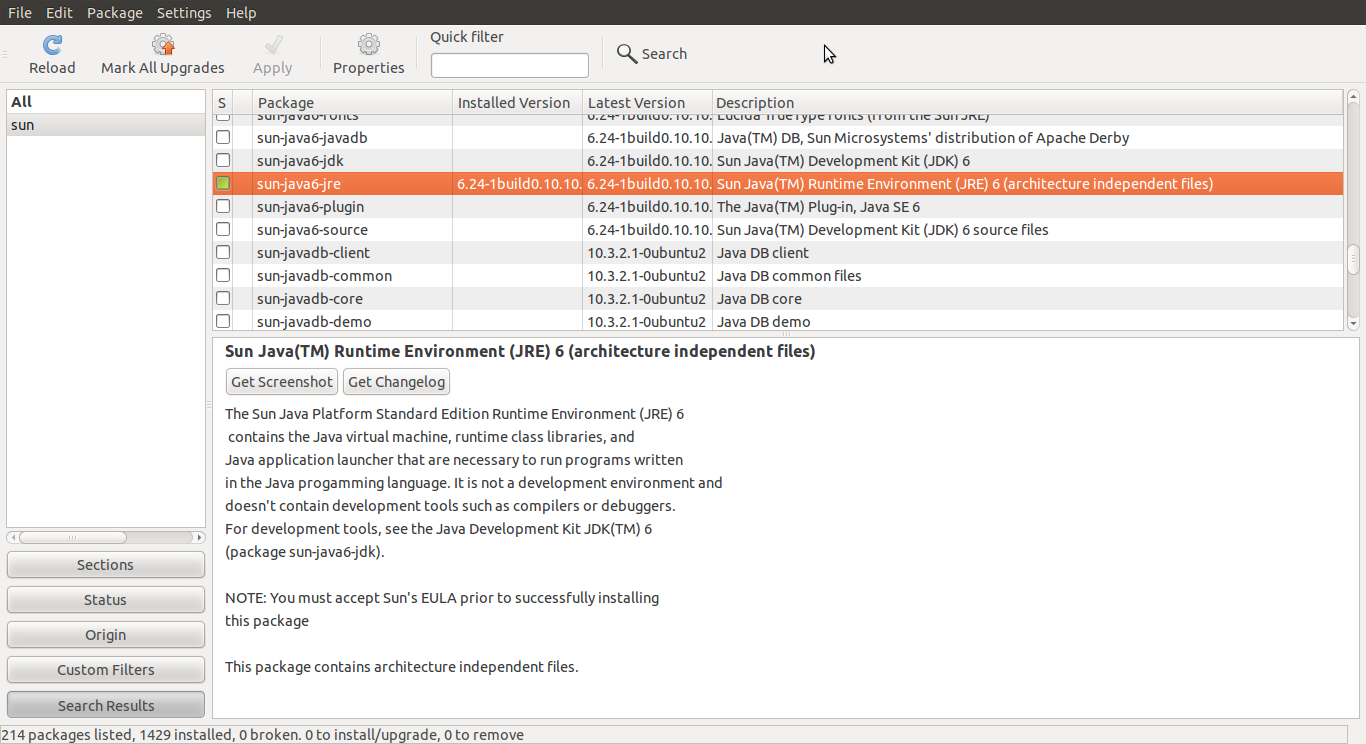
Task: Sort by Latest Version column header
Action: (647, 102)
